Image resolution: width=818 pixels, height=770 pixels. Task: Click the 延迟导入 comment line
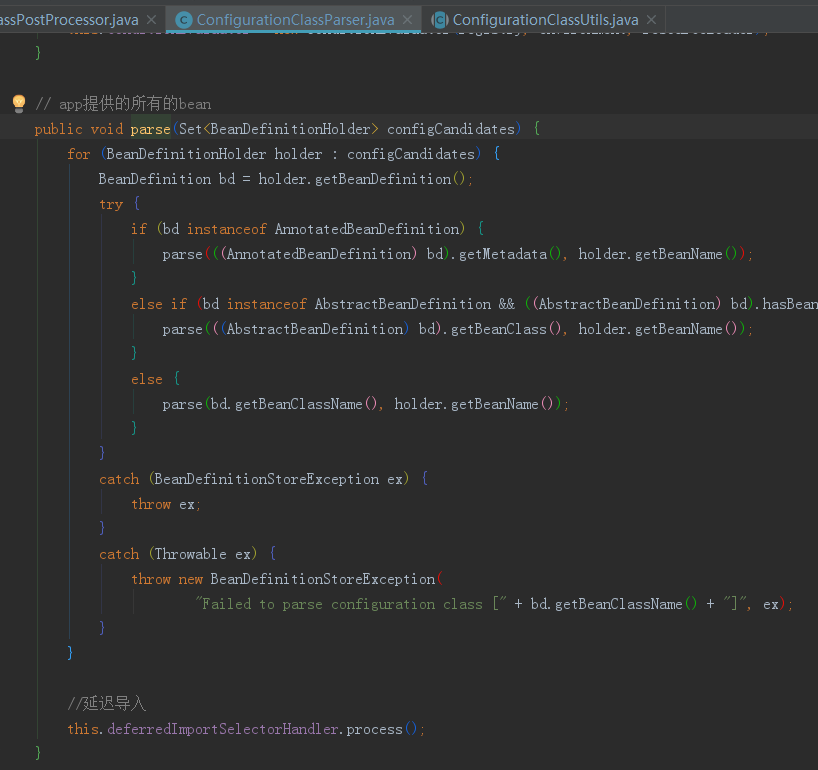point(106,703)
